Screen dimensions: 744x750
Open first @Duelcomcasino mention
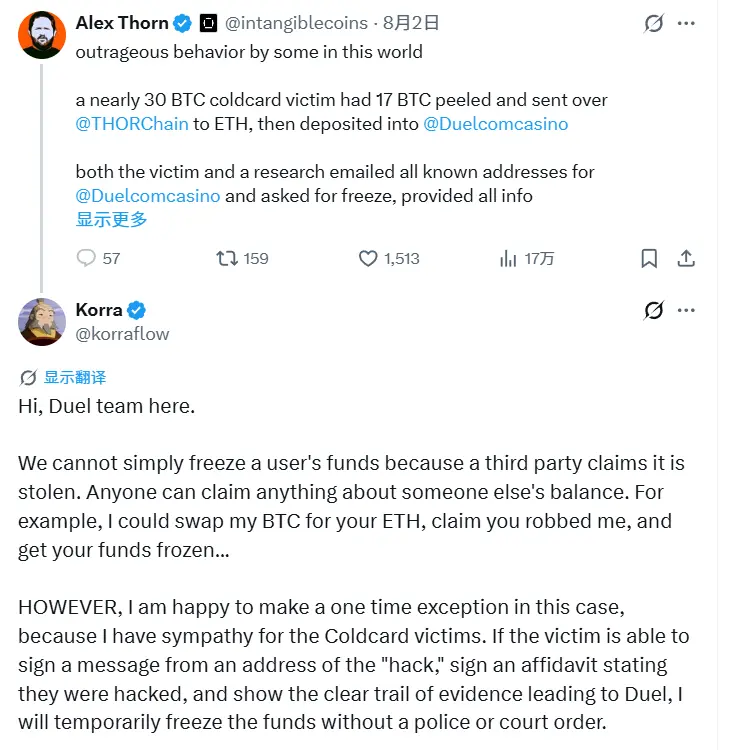496,124
